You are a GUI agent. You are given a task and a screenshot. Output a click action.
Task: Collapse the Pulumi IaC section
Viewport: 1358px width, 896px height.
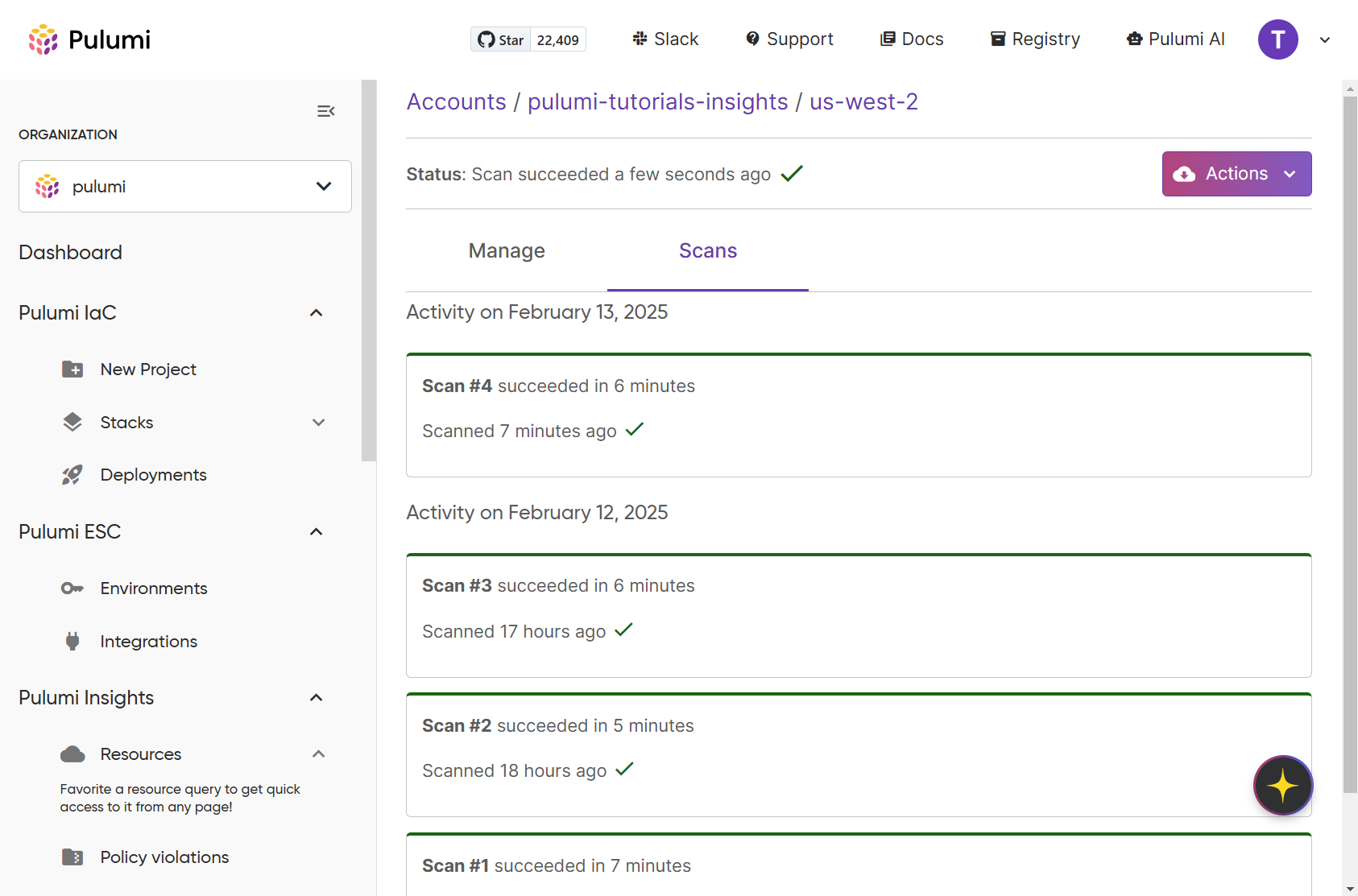(x=317, y=313)
